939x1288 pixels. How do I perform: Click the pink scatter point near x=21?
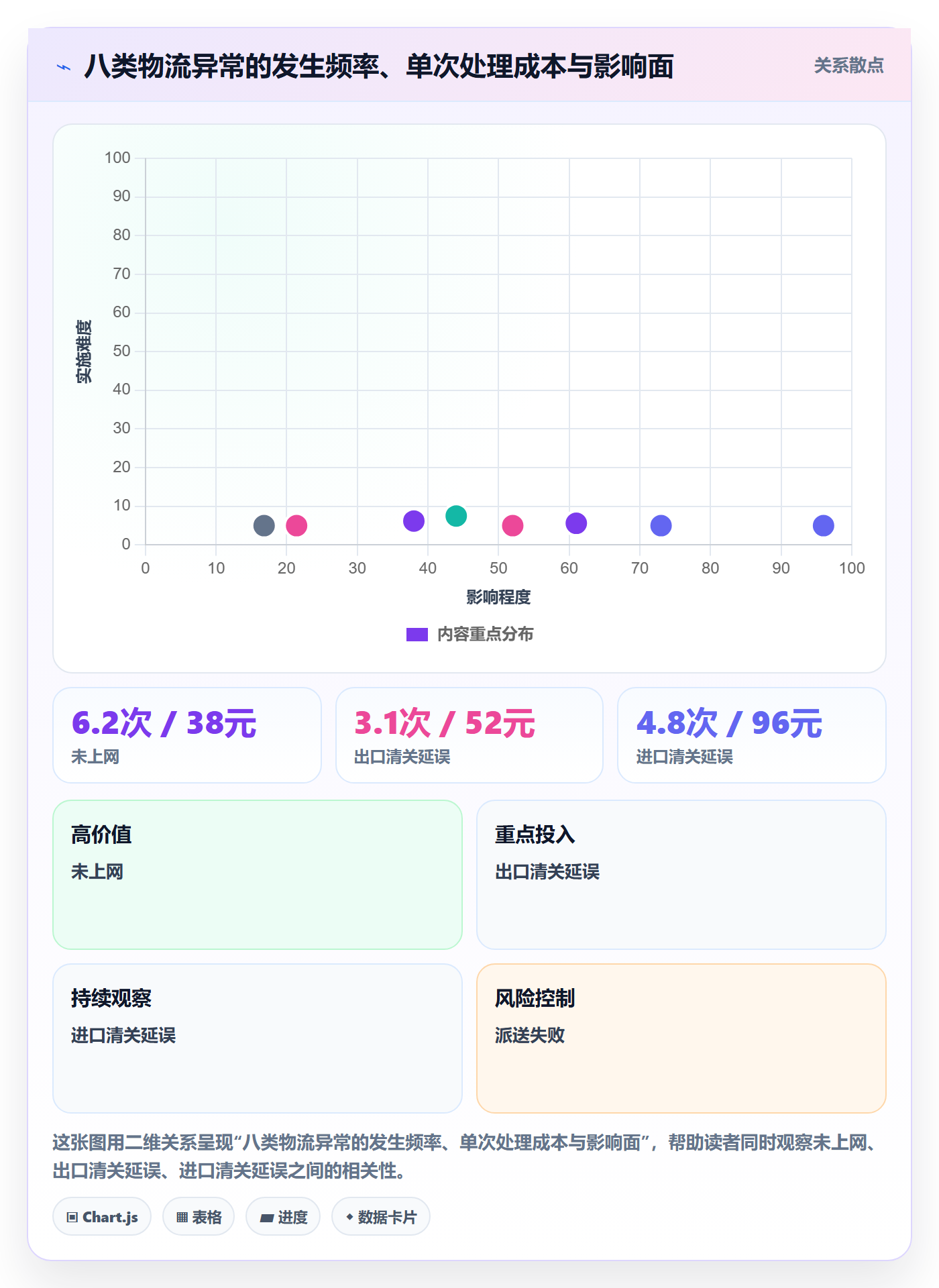point(296,525)
